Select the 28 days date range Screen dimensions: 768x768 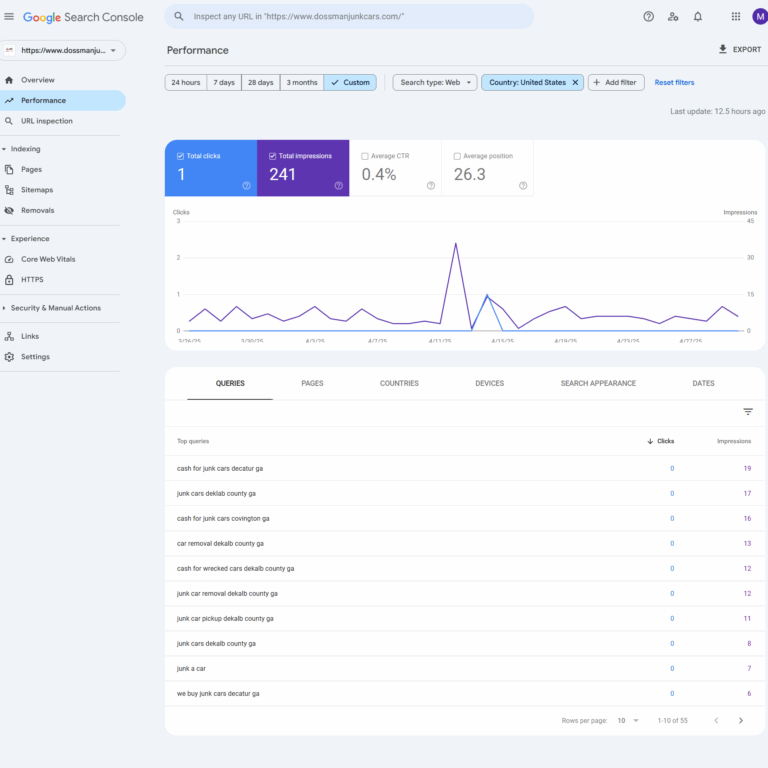(x=260, y=83)
